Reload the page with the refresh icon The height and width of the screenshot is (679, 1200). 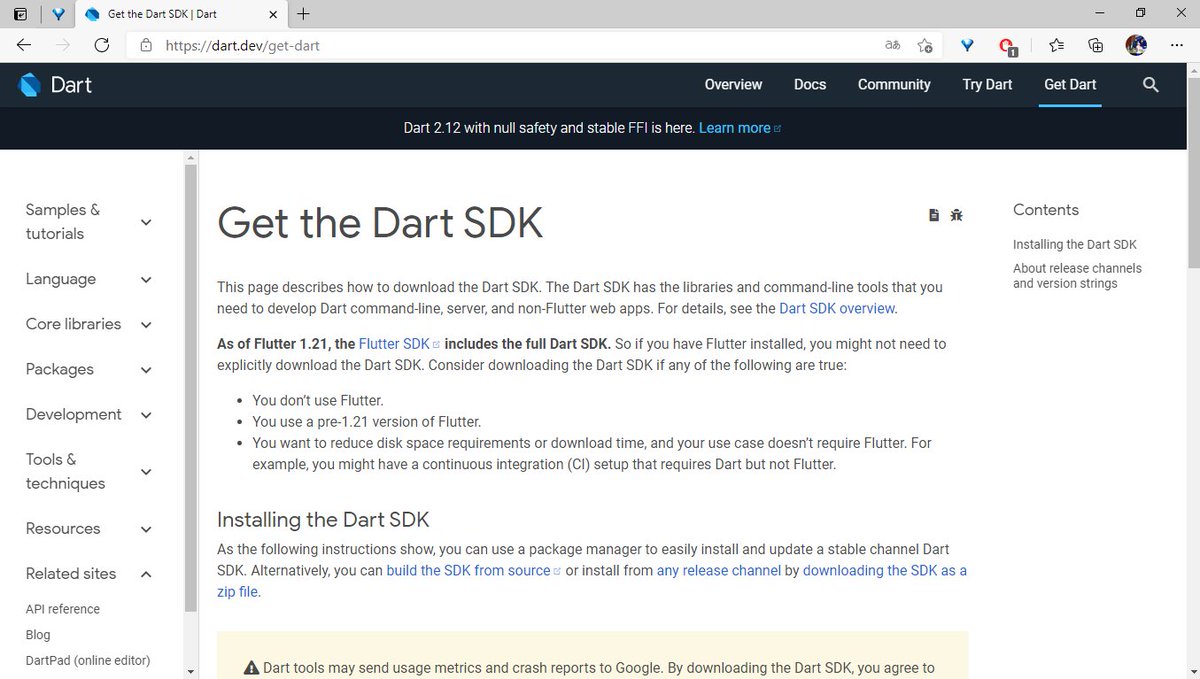coord(101,45)
